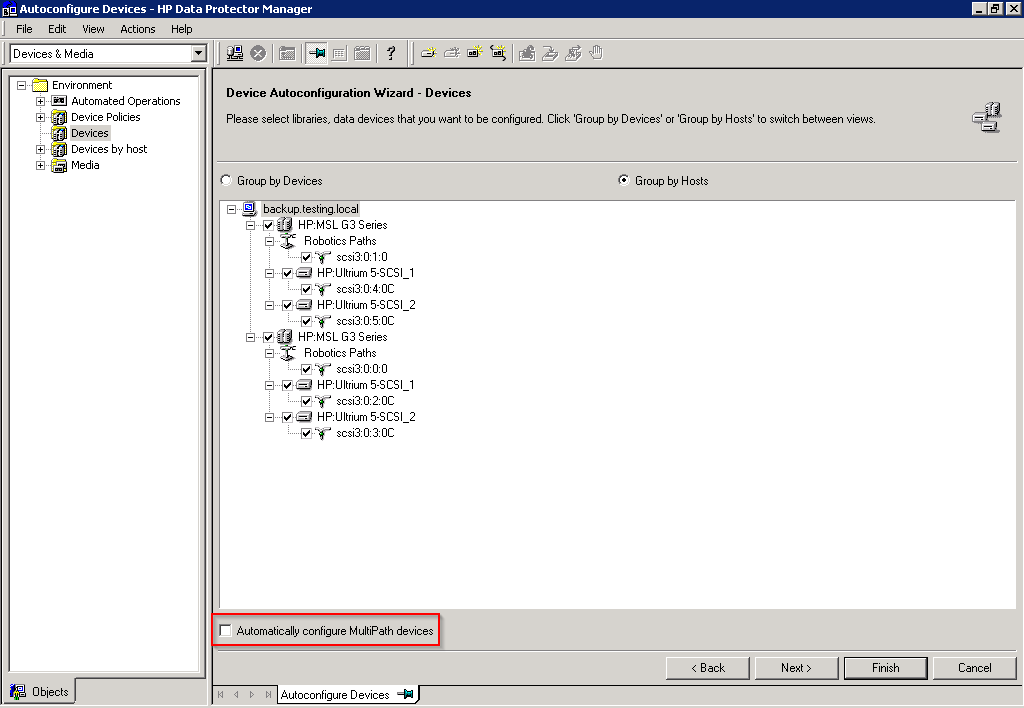Collapse the backup.testing.local host node
Screen dimensions: 1024x708
(x=232, y=209)
